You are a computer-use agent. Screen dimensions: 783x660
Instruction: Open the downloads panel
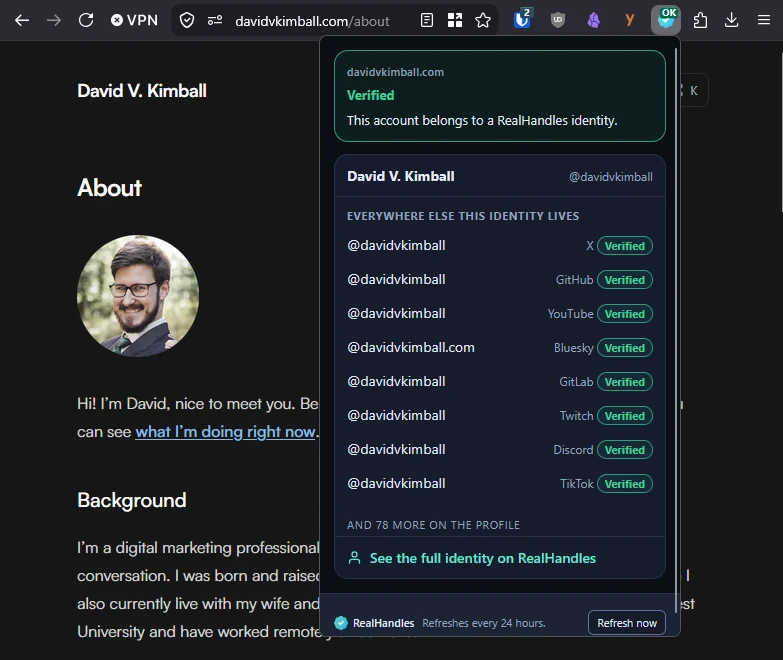coord(732,20)
